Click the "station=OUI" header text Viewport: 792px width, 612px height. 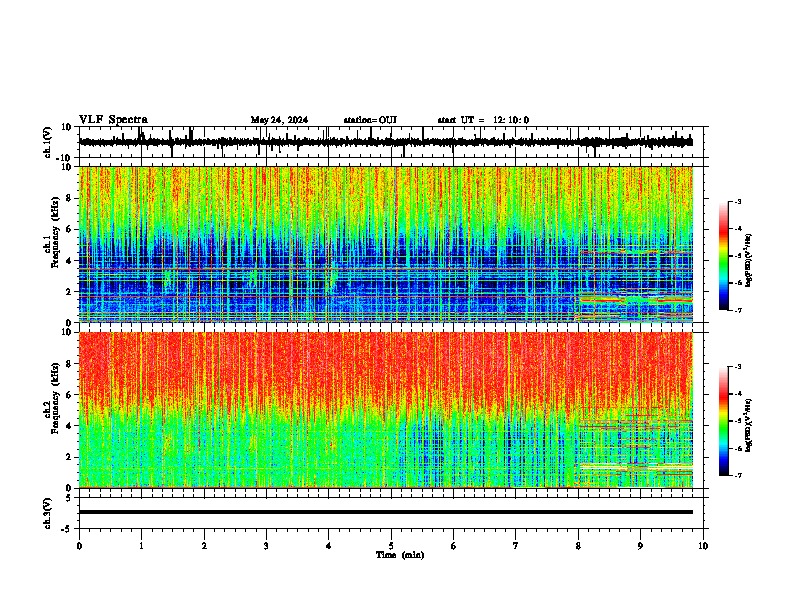coord(370,120)
